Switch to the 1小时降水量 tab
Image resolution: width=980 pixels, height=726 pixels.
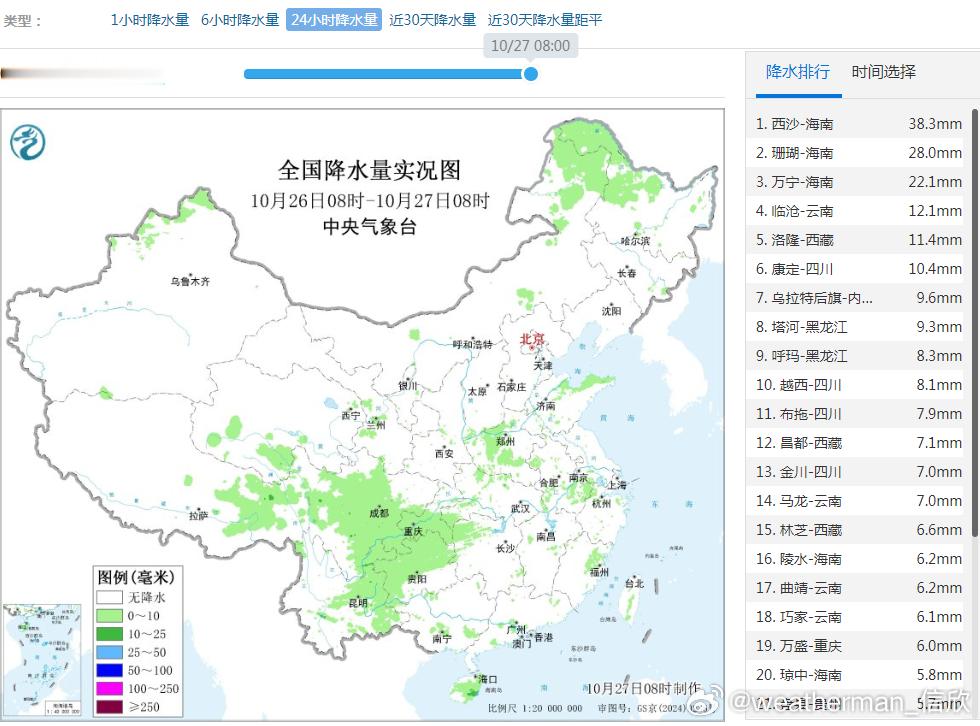(149, 18)
